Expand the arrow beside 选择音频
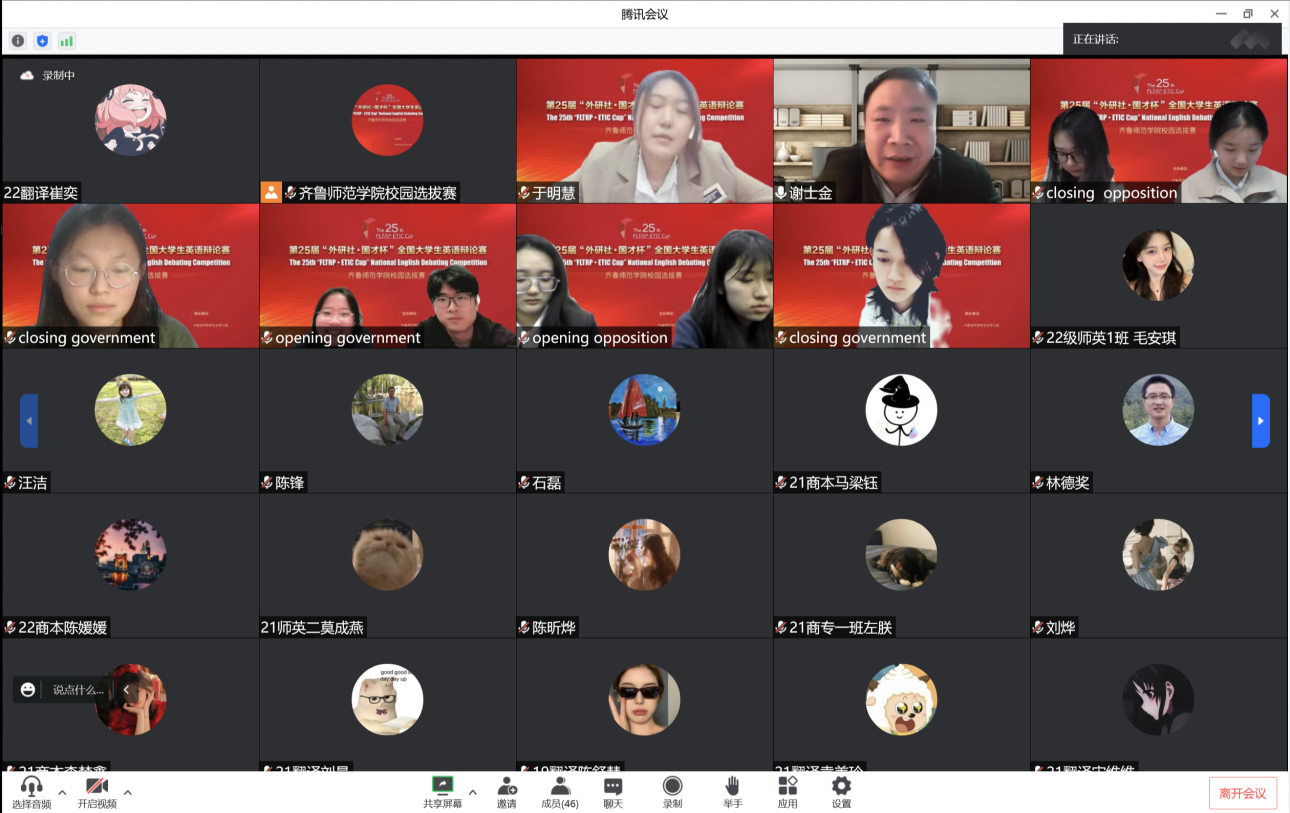The image size is (1290, 813). 62,792
